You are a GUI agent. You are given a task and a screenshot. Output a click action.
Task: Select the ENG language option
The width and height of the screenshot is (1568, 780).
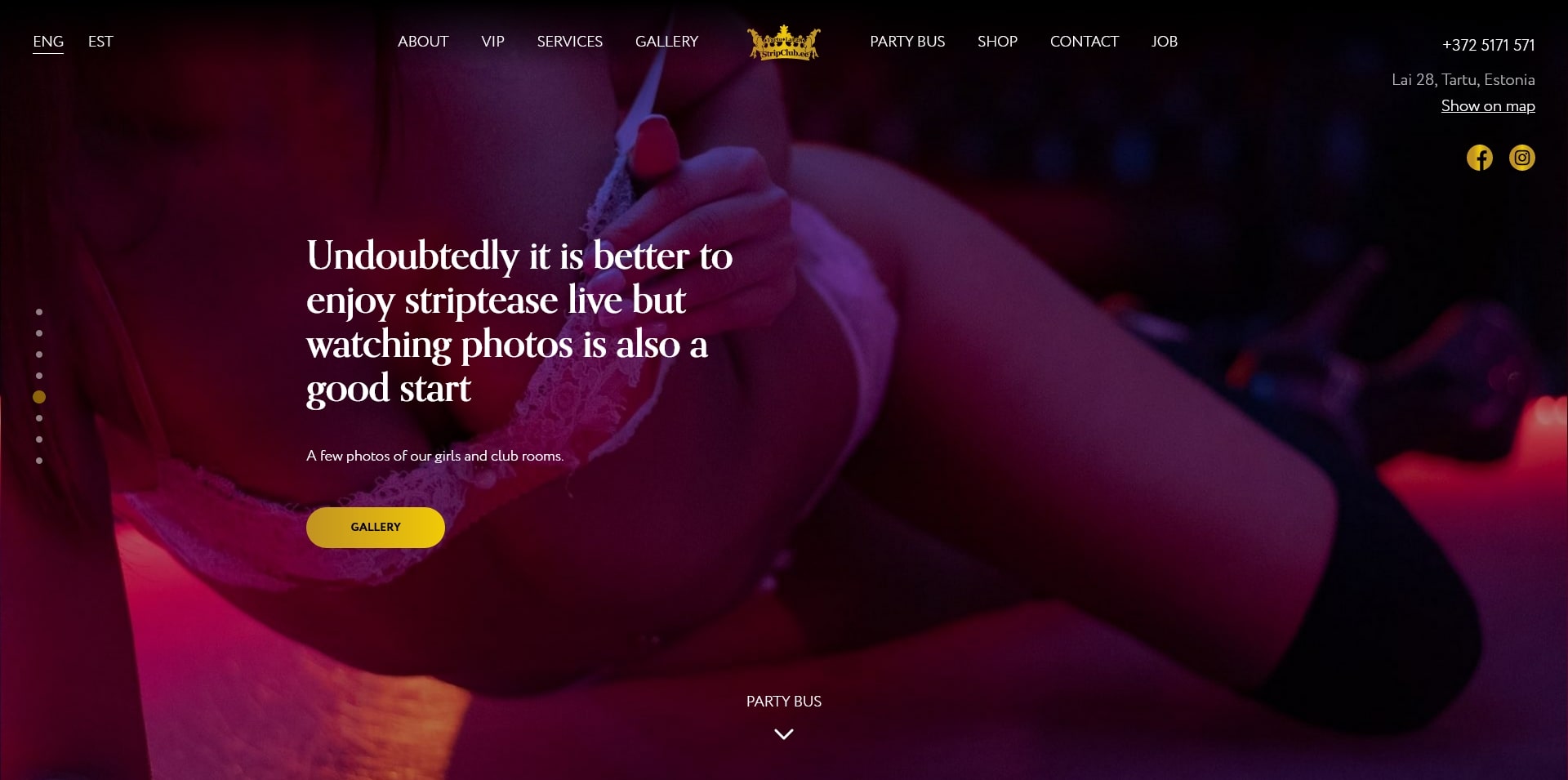coord(48,42)
